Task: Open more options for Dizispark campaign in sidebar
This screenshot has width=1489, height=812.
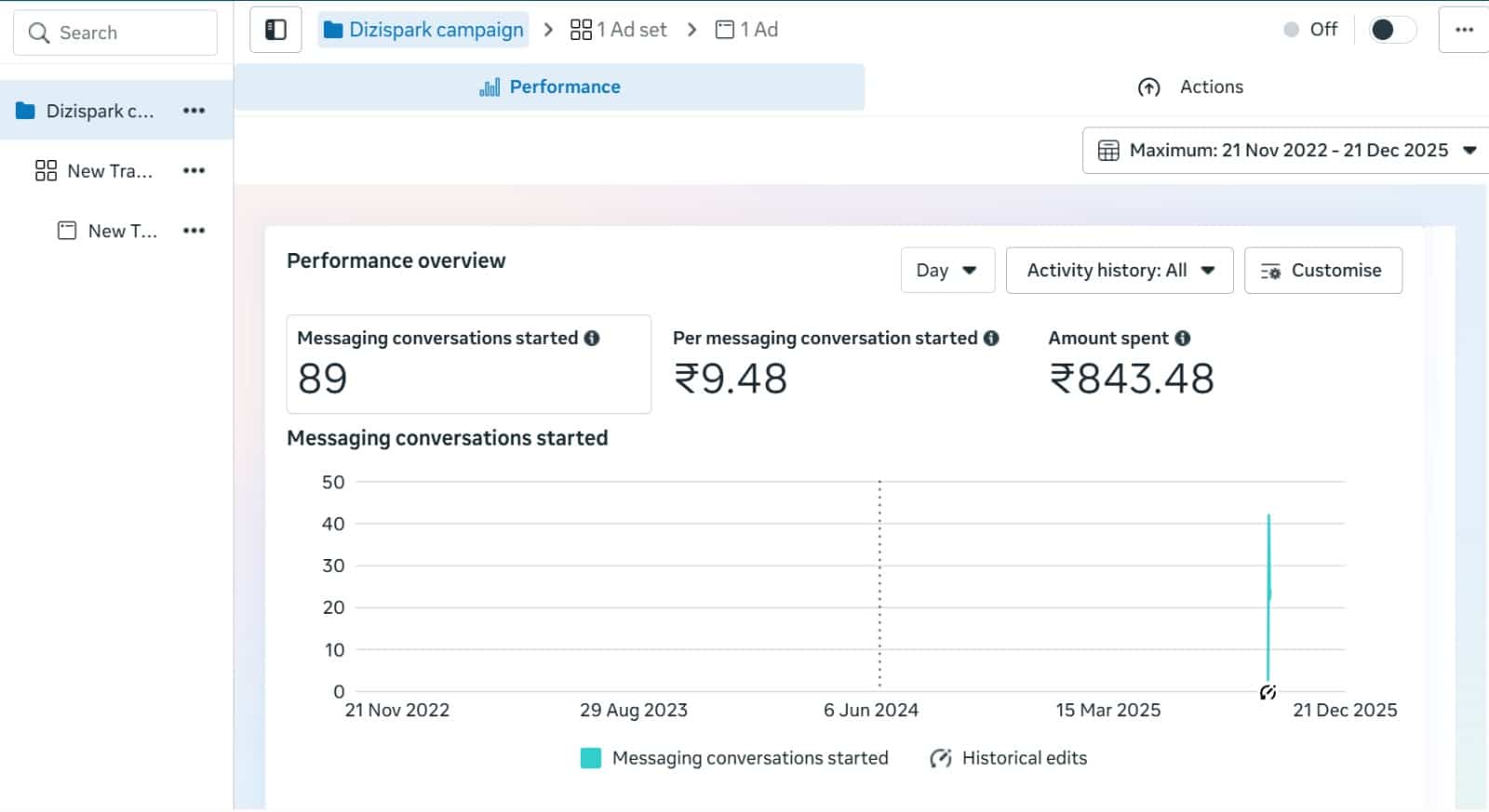Action: tap(194, 111)
